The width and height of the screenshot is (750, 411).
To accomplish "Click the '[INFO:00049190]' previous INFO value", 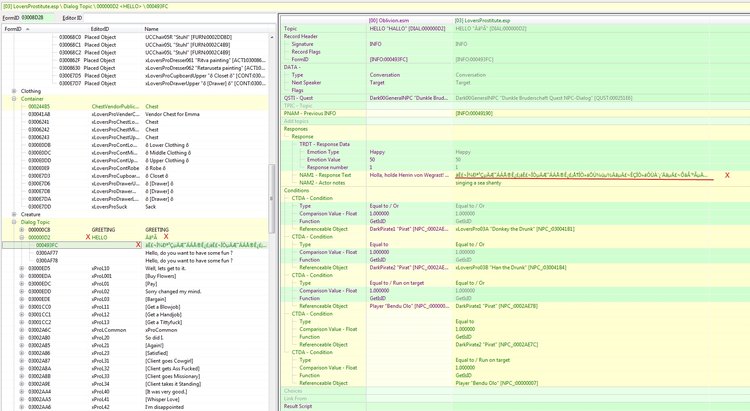I will 474,113.
